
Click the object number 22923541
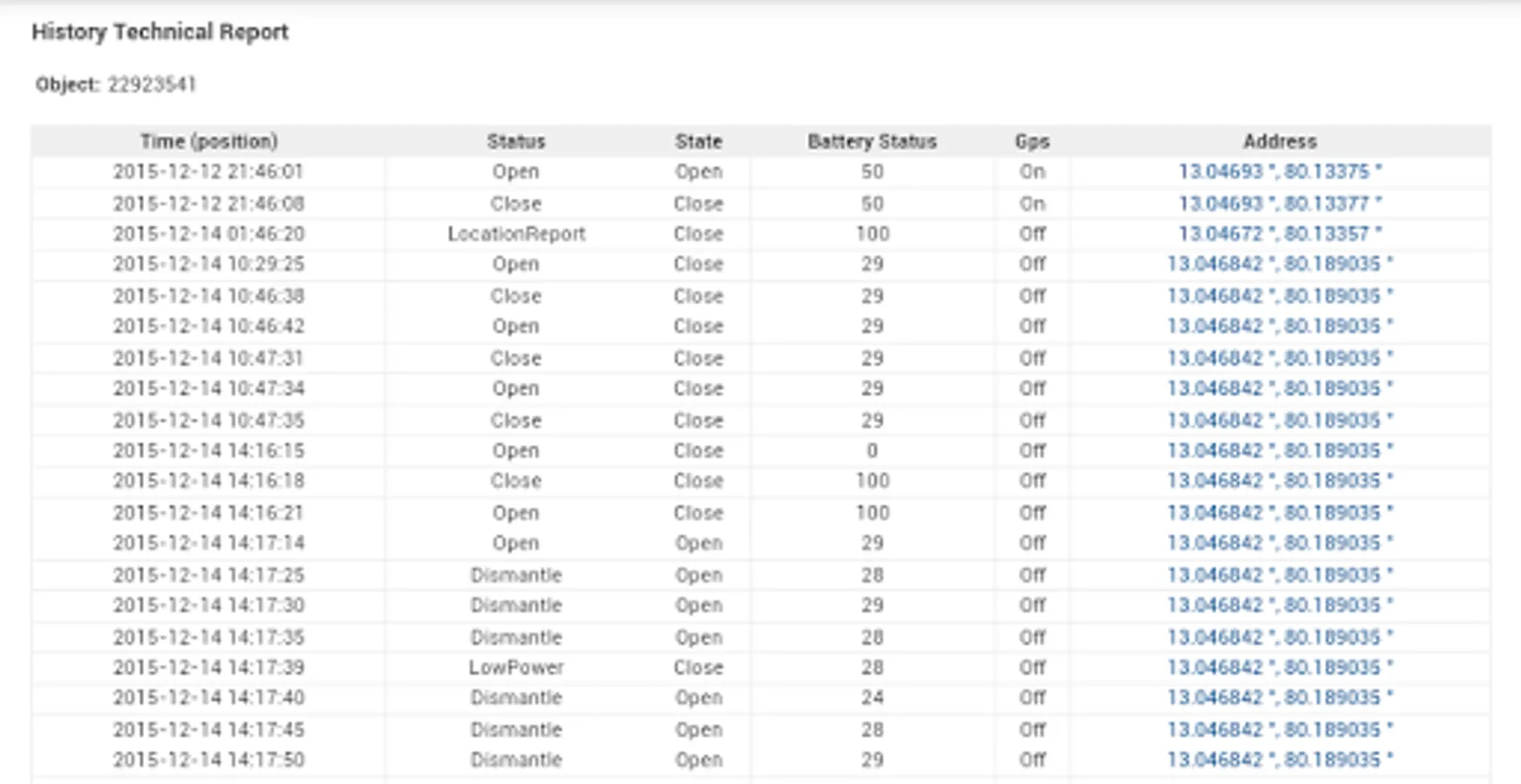[x=152, y=84]
